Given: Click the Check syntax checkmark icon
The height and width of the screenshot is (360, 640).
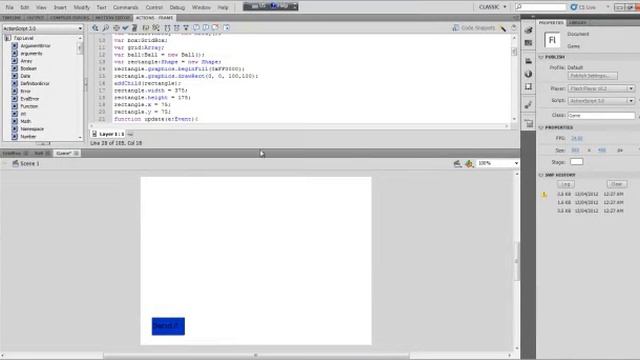Looking at the screenshot, I should pyautogui.click(x=125, y=28).
